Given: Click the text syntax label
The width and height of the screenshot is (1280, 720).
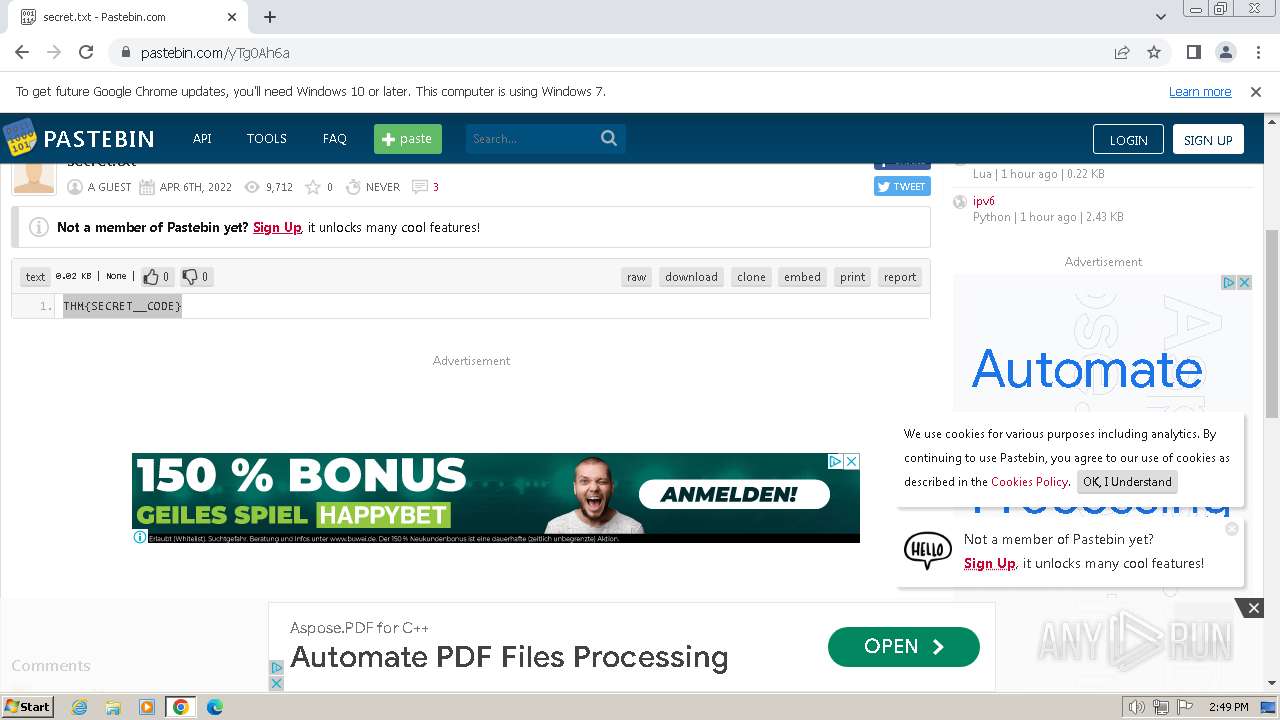Looking at the screenshot, I should (x=35, y=277).
